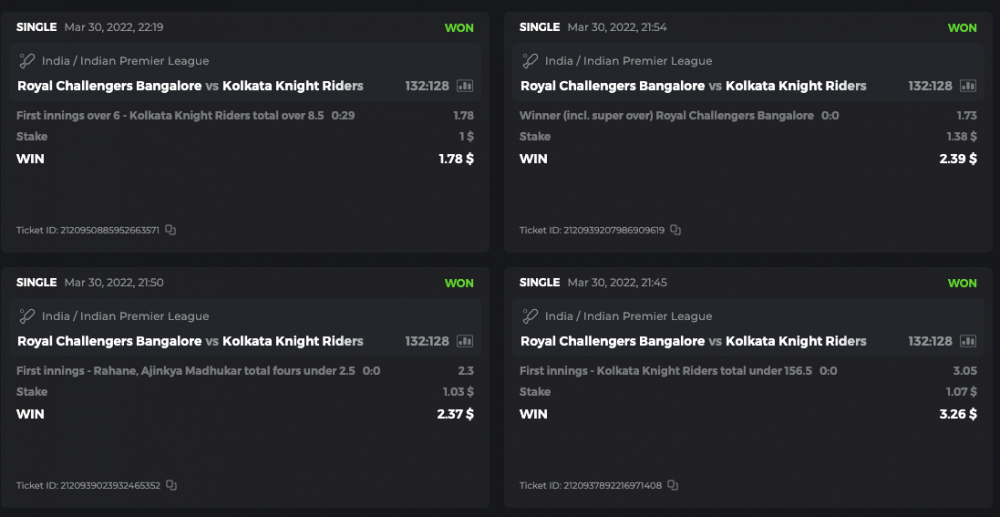Open India / Indian Premier League on 21:45 ticket

point(628,316)
